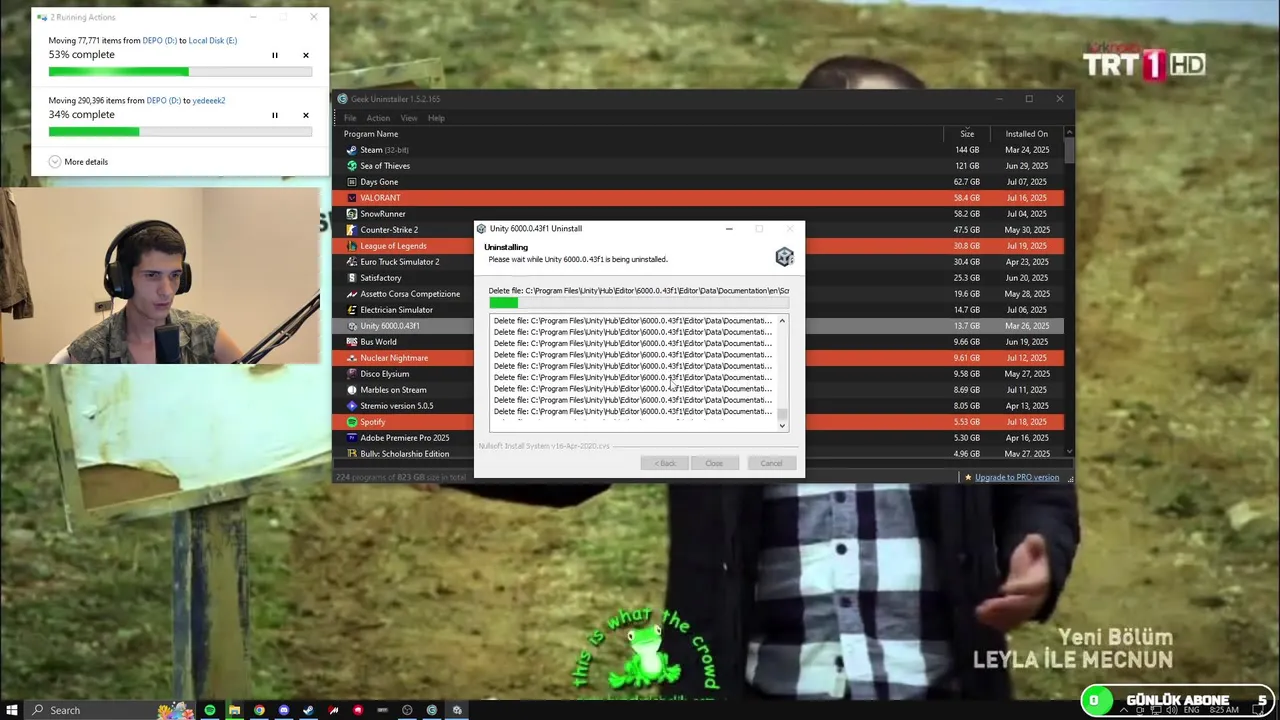
Task: Select the Spotify row icon in the program list
Action: [x=351, y=422]
